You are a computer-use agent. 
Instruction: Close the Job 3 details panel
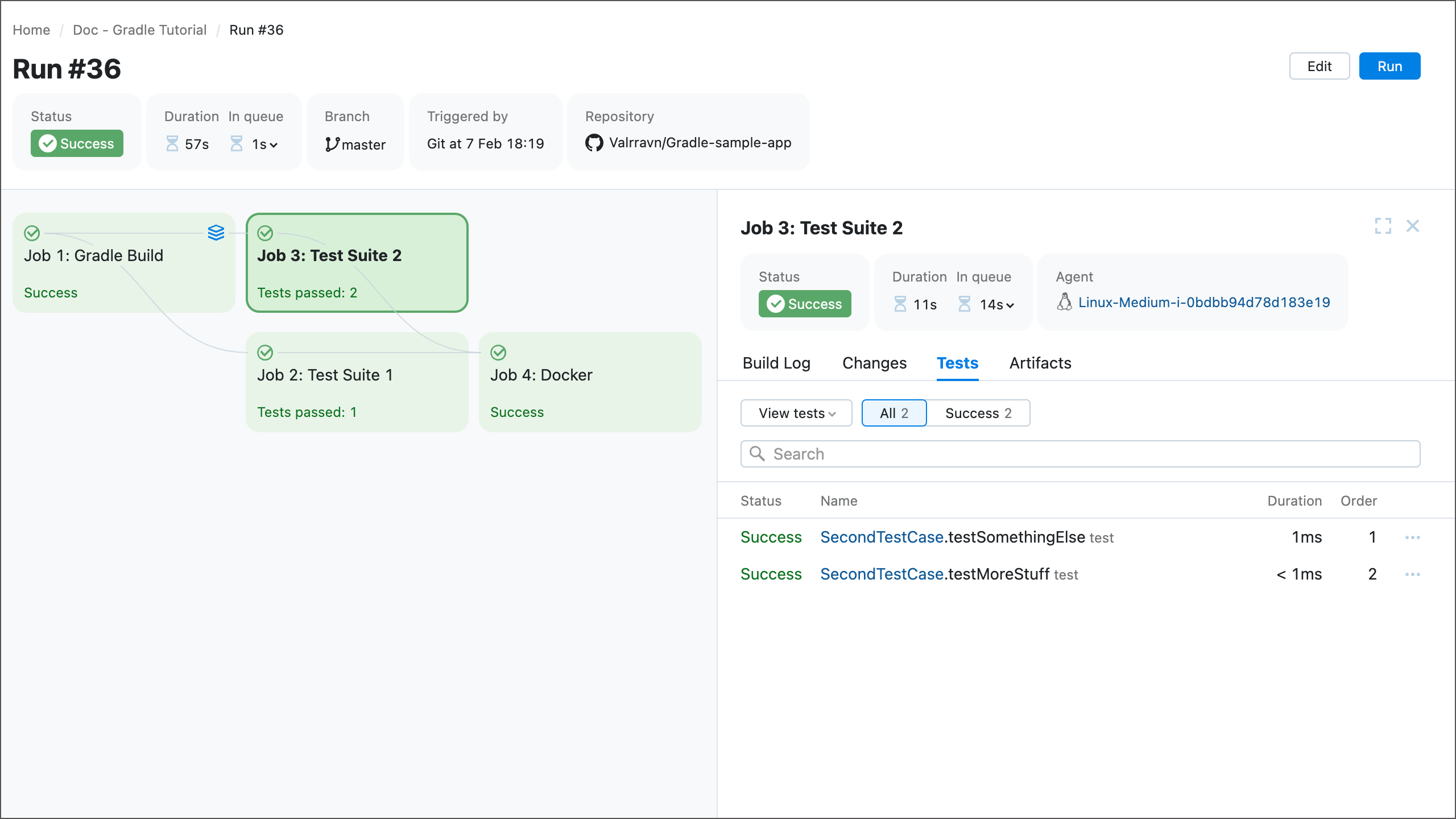(1413, 226)
